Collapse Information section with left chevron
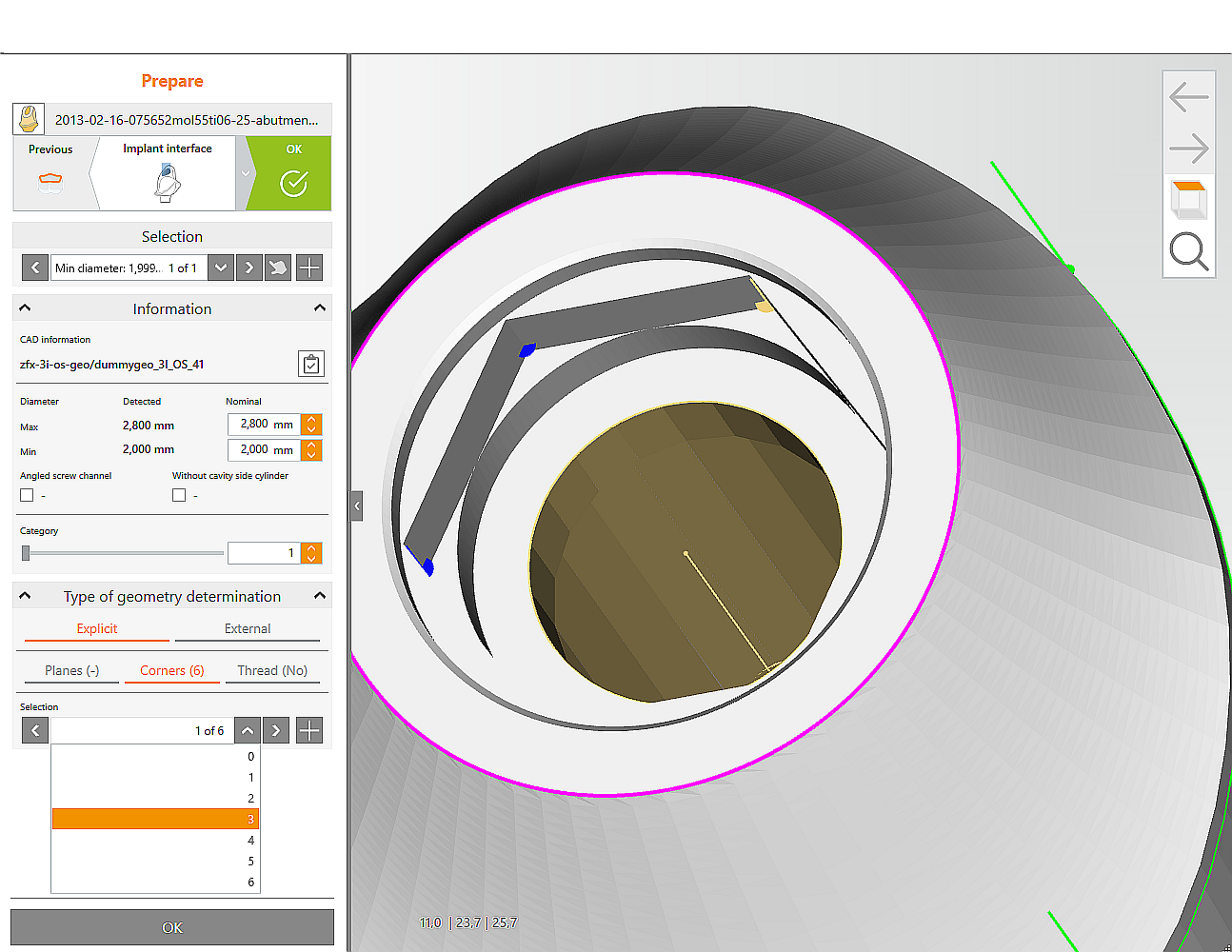 pyautogui.click(x=25, y=307)
